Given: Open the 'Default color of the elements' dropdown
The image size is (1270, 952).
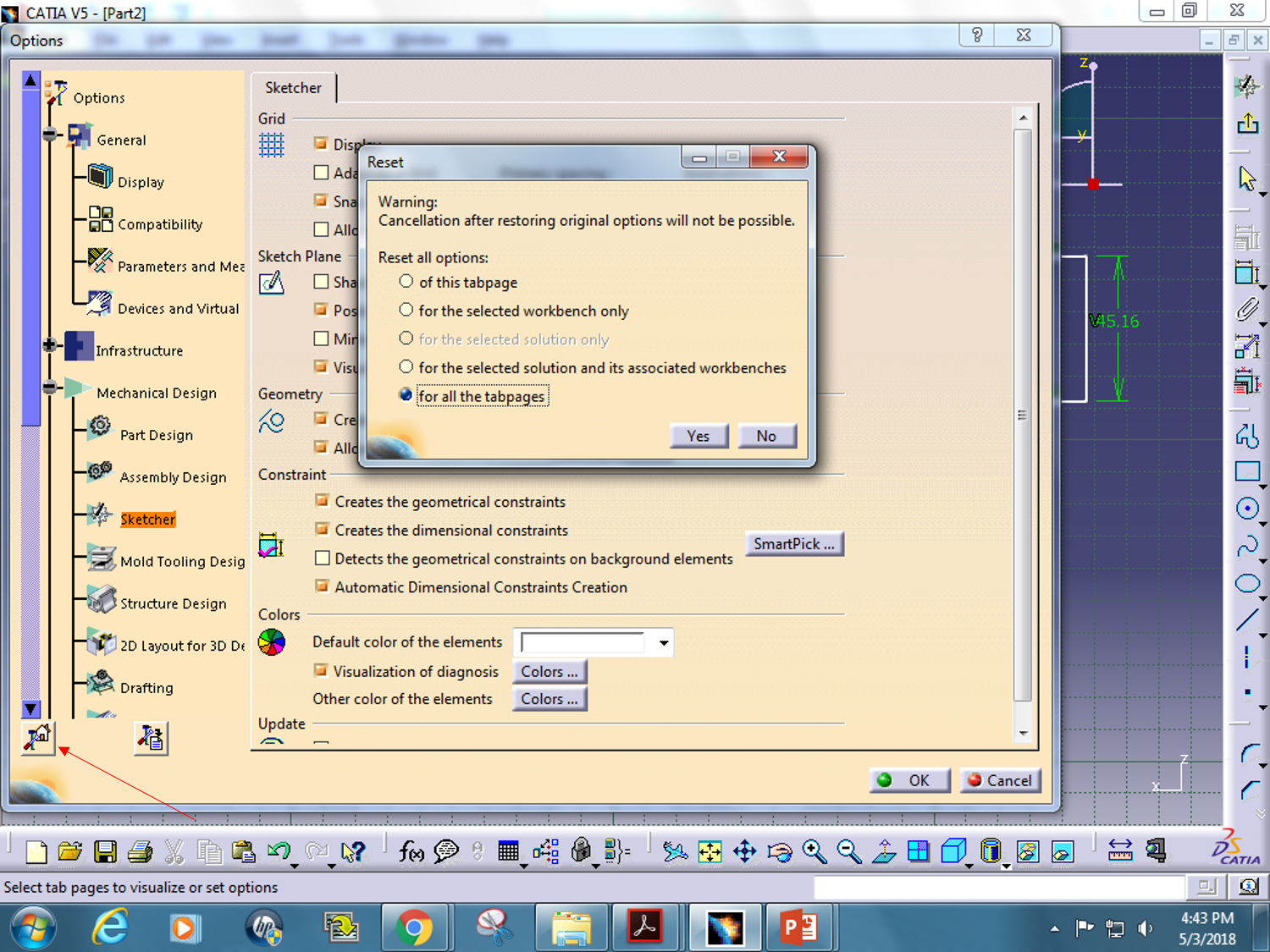Looking at the screenshot, I should (663, 642).
